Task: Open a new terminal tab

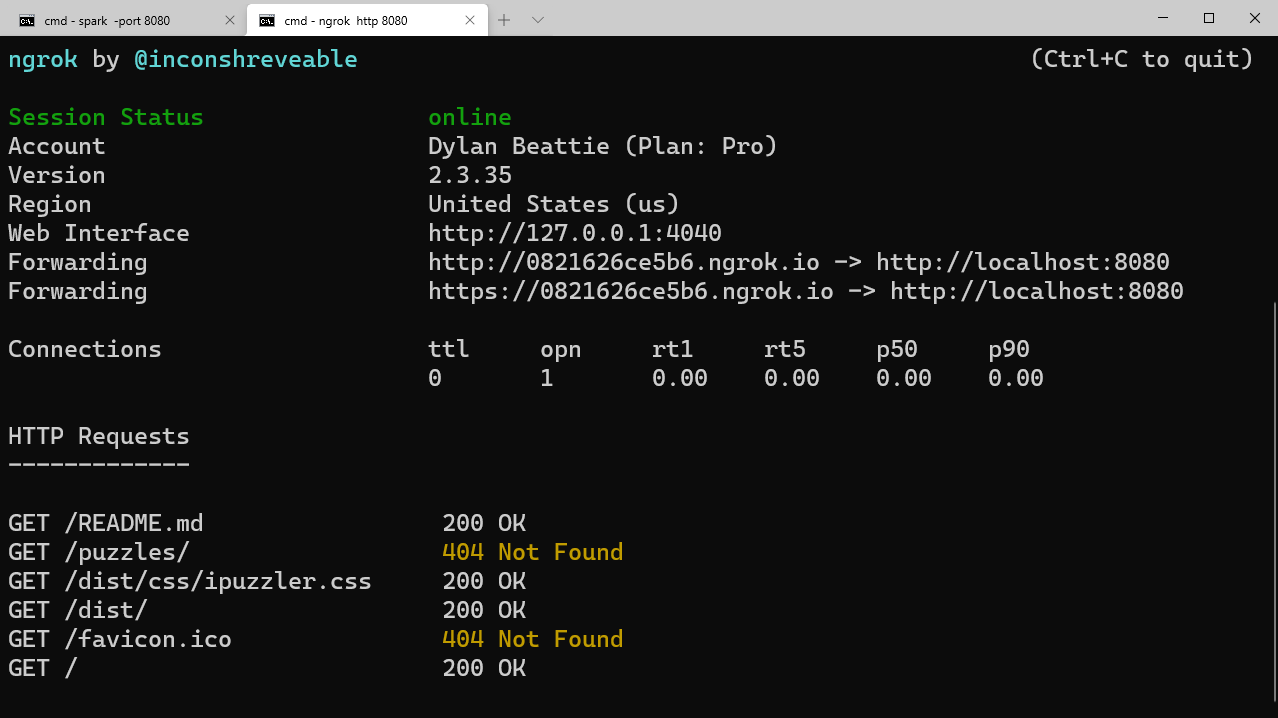Action: 504,20
